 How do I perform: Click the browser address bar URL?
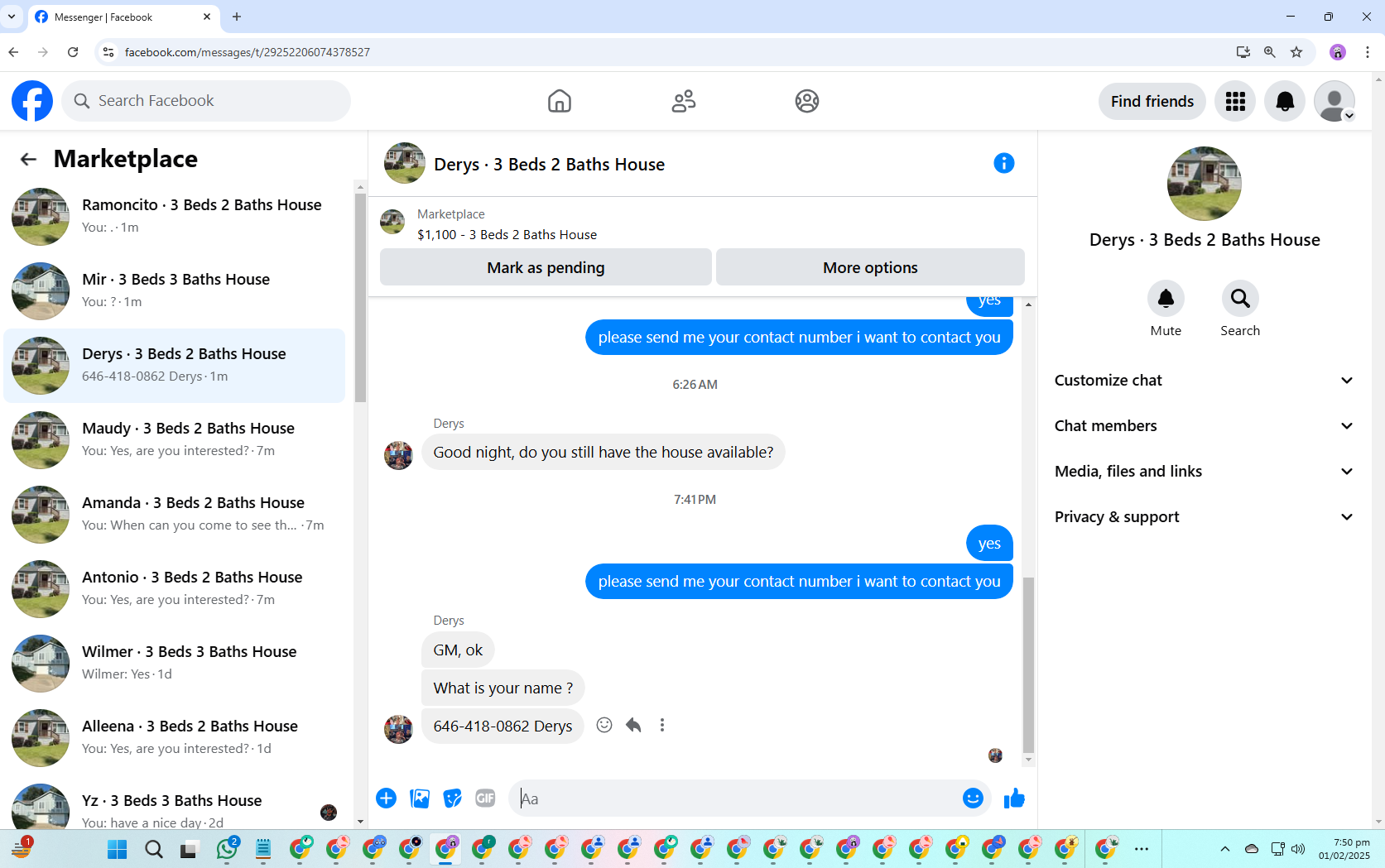click(248, 52)
